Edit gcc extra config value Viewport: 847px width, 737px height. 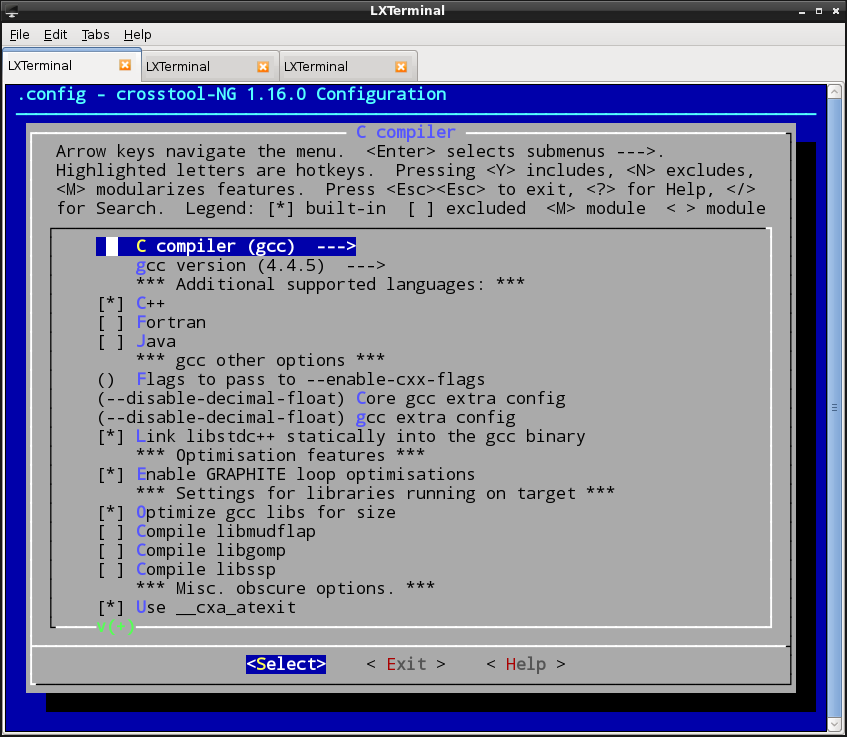(306, 418)
